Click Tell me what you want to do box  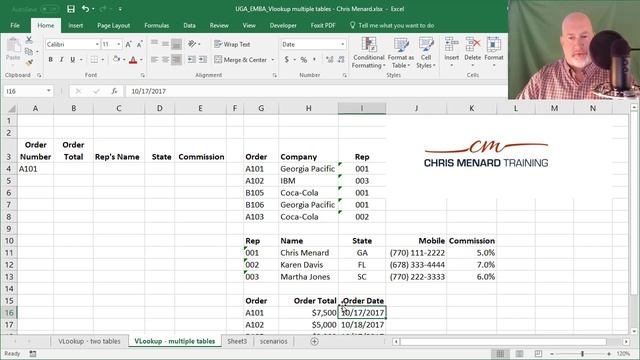392,25
